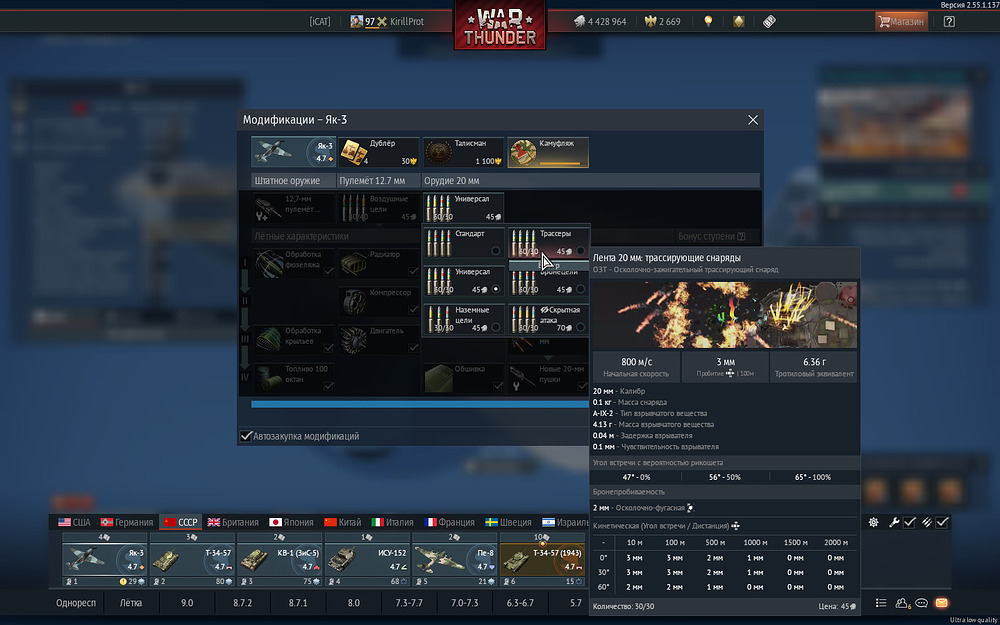Image resolution: width=1000 pixels, height=625 pixels.
Task: Select the Компрессор modification
Action: (379, 302)
